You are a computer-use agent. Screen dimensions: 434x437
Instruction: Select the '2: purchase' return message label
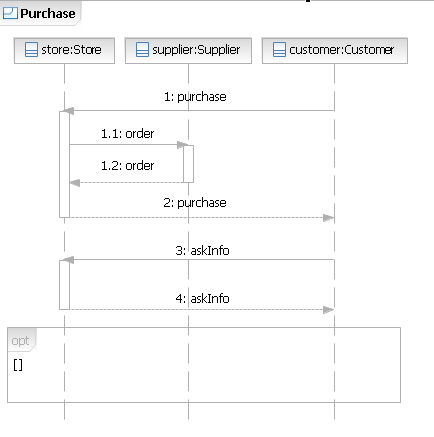[x=195, y=203]
